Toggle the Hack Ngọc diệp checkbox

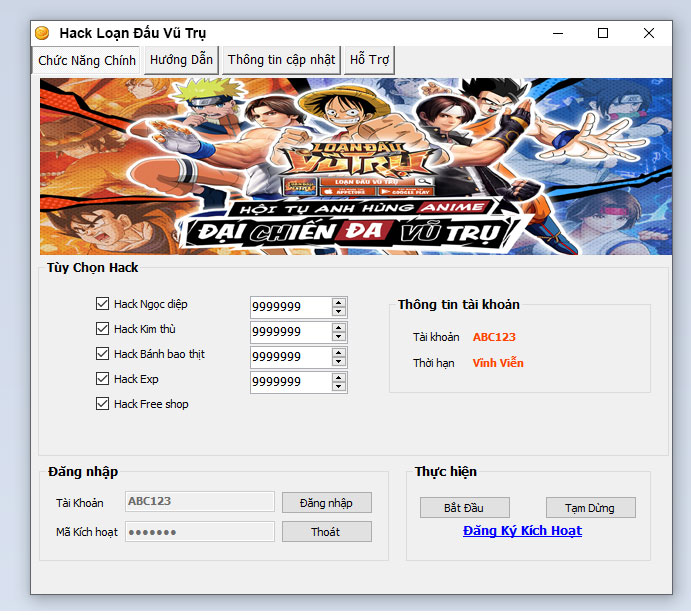click(x=102, y=304)
